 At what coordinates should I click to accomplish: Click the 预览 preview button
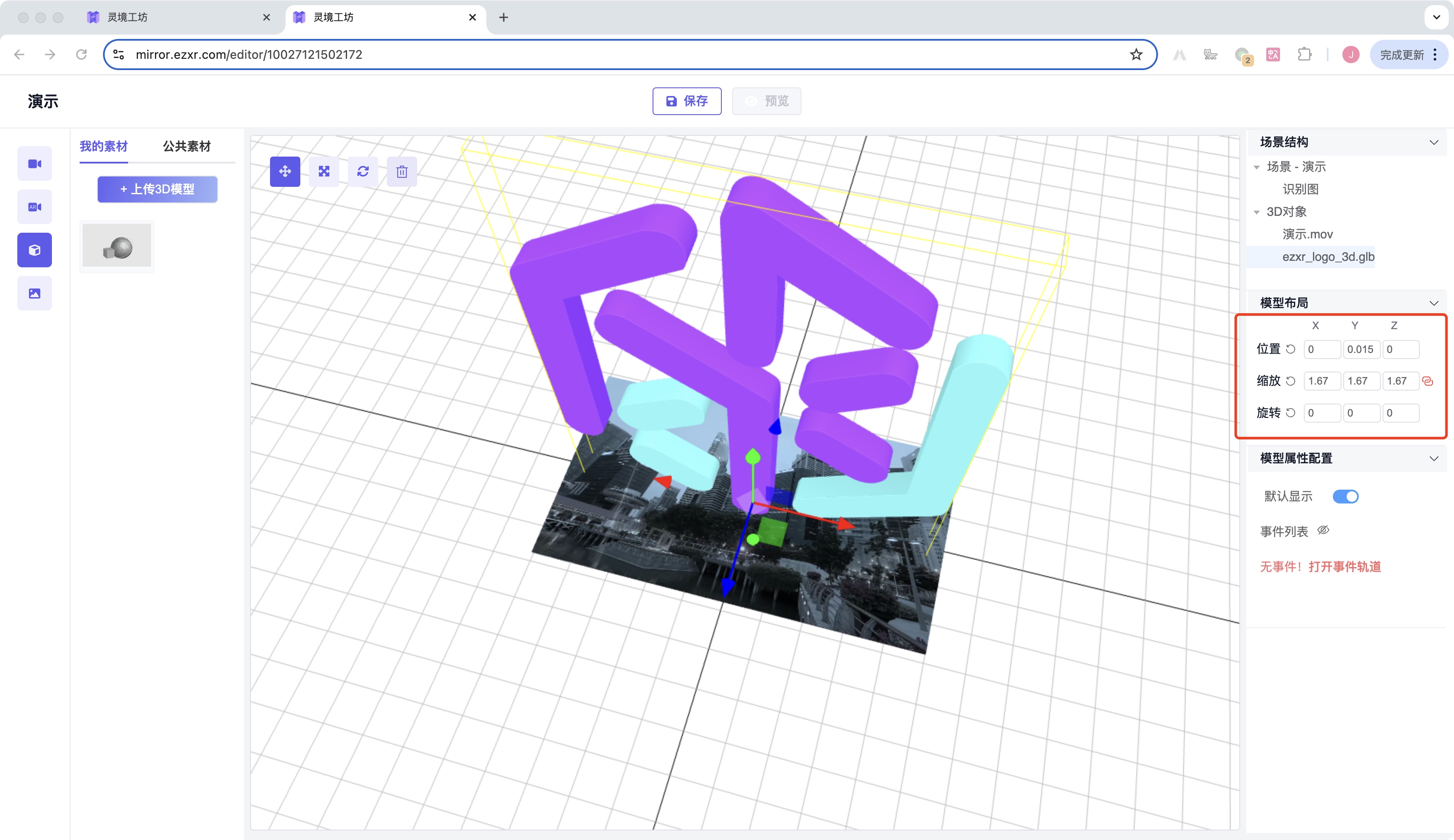(766, 101)
